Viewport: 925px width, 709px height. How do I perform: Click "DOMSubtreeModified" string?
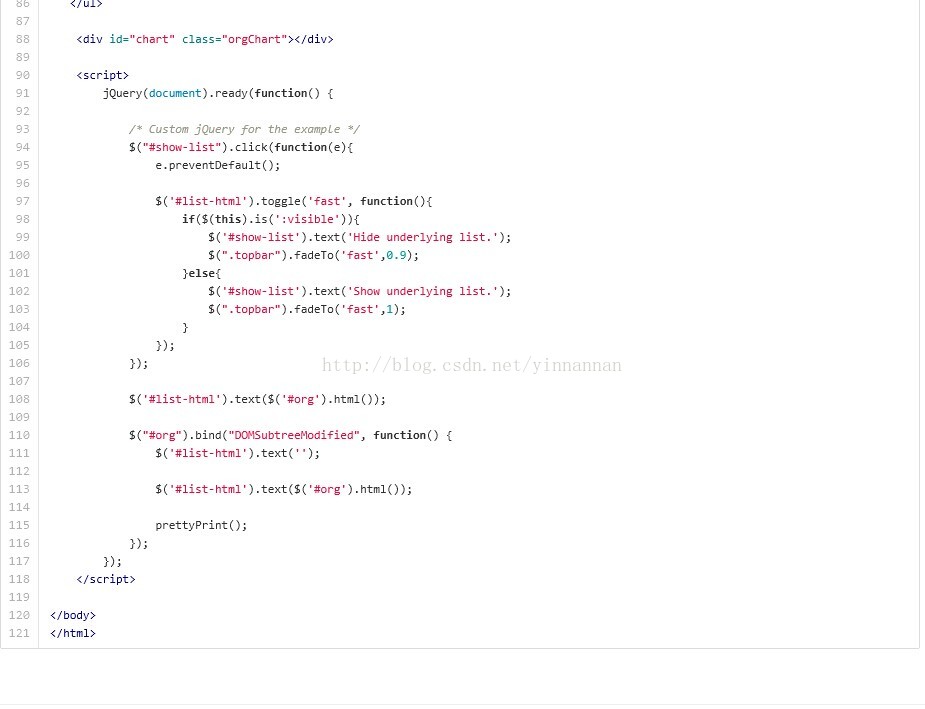point(294,435)
